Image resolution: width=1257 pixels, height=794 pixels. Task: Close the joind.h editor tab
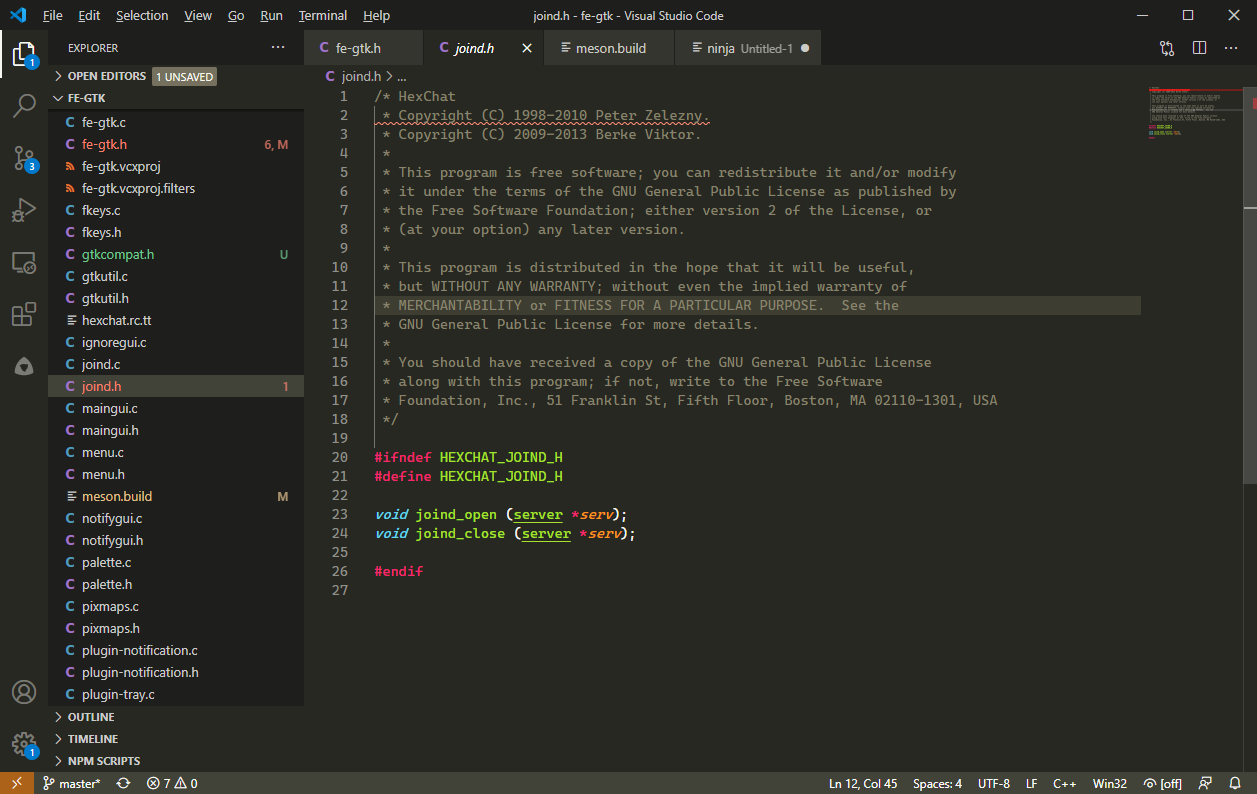526,48
